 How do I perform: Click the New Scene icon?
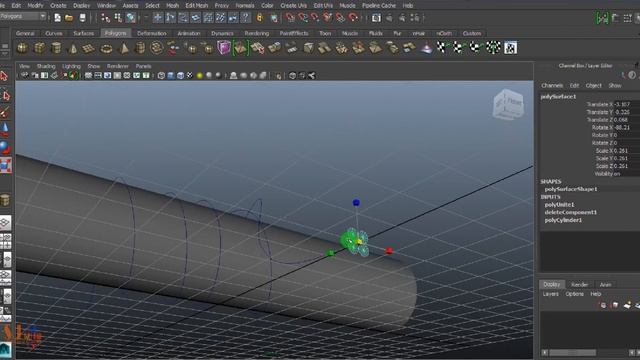coord(58,18)
